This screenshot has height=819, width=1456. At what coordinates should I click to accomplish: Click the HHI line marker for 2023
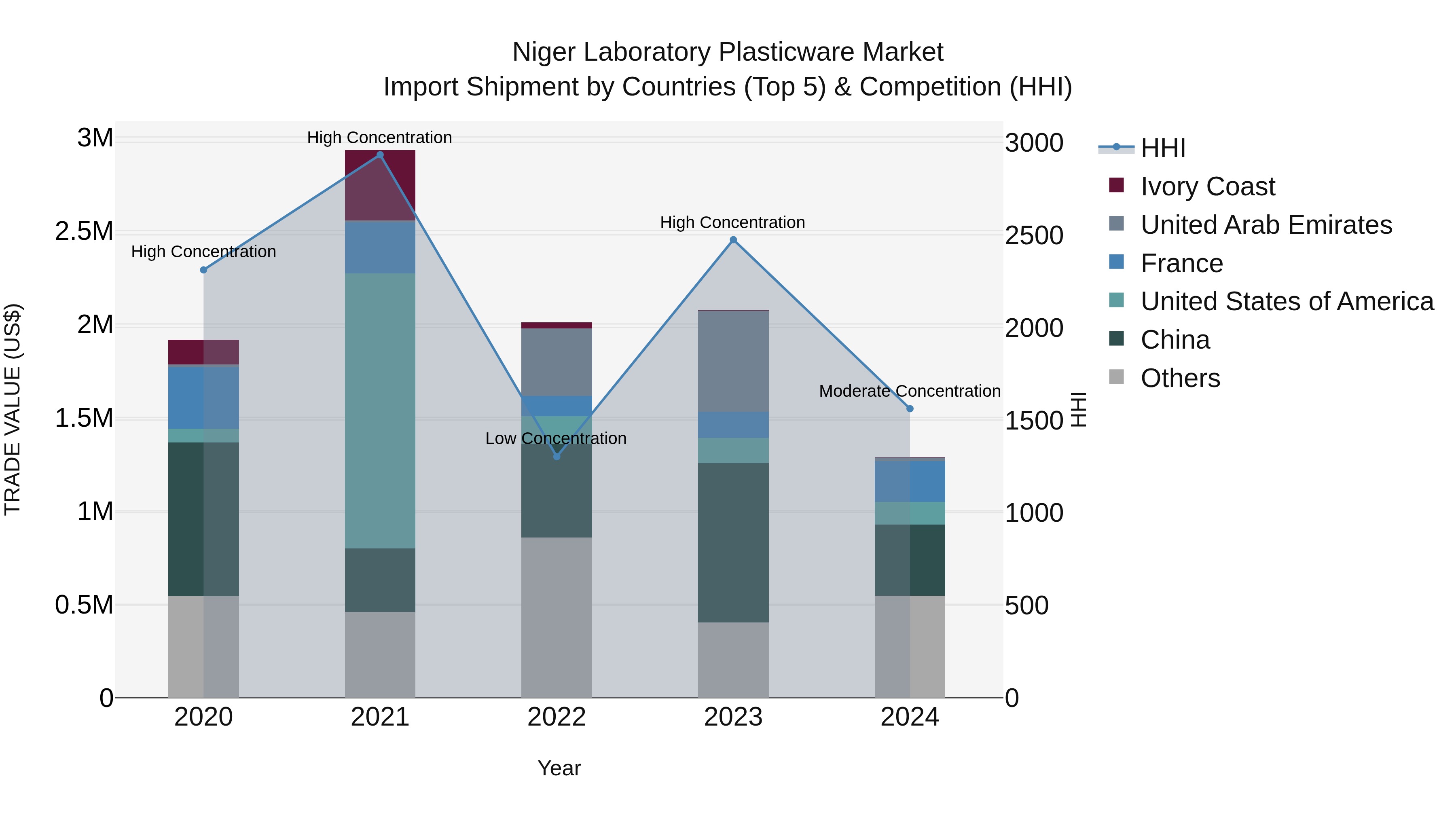click(x=734, y=240)
